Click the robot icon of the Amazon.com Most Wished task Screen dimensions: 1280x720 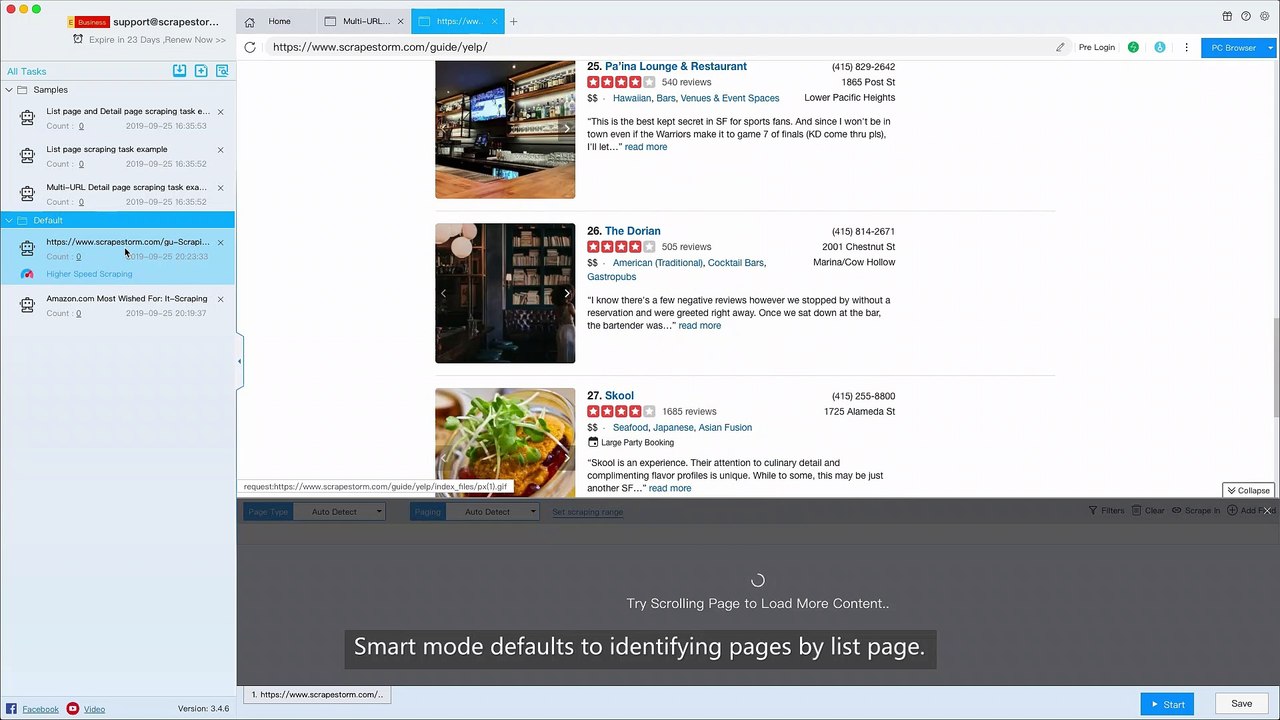point(27,305)
